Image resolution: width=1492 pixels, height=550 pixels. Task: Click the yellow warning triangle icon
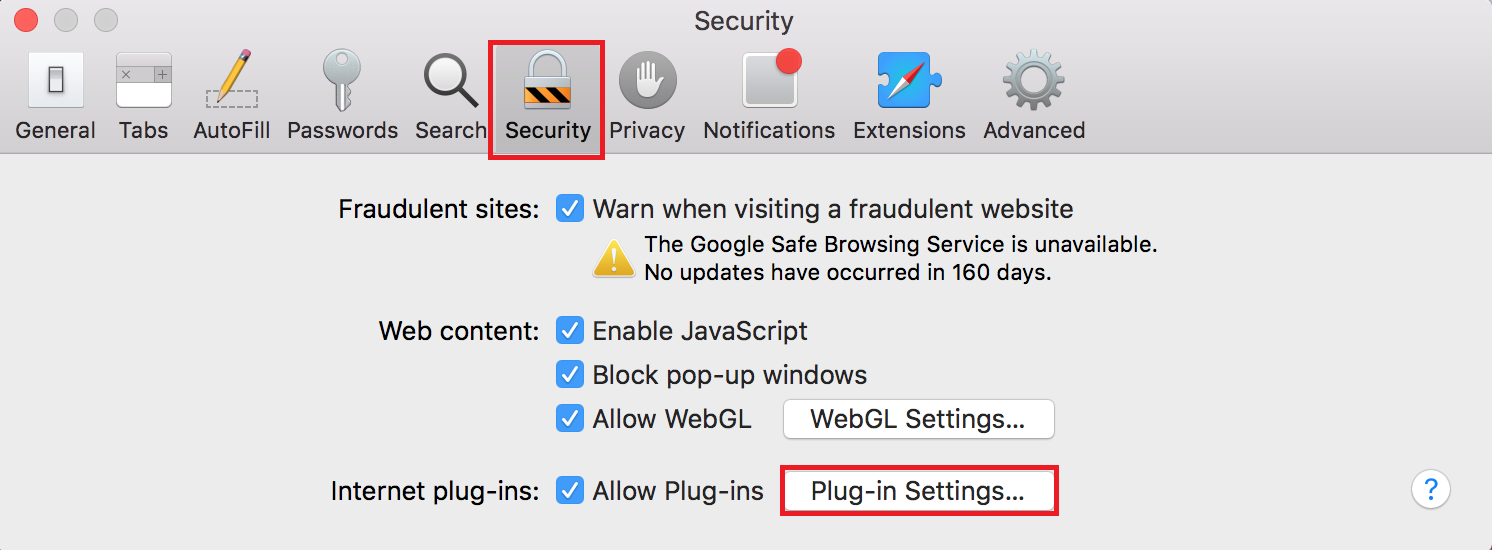click(x=614, y=257)
